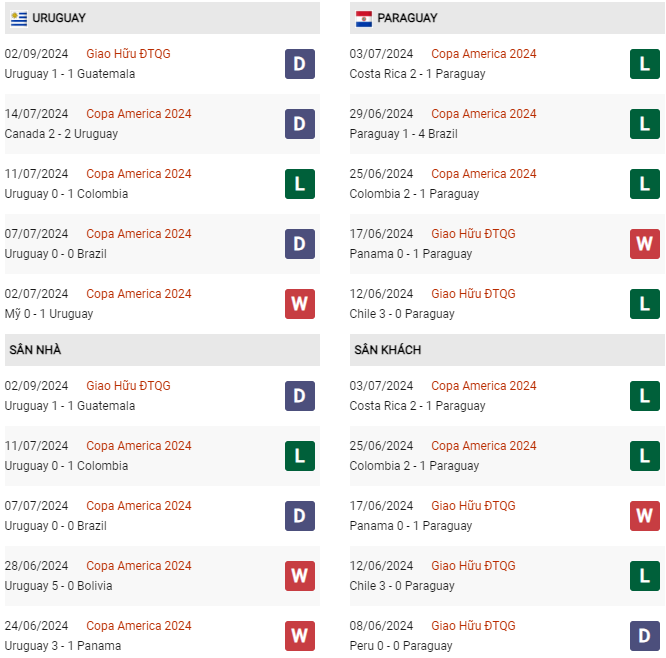The width and height of the screenshot is (666, 658).
Task: Click the D badge for Canada 2-2 Uruguay
Action: [x=300, y=124]
